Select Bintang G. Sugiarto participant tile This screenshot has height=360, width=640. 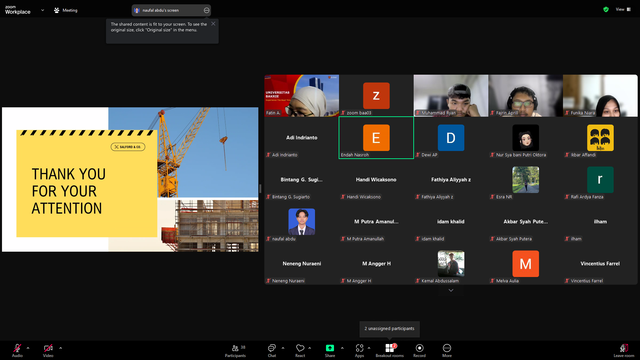[302, 180]
